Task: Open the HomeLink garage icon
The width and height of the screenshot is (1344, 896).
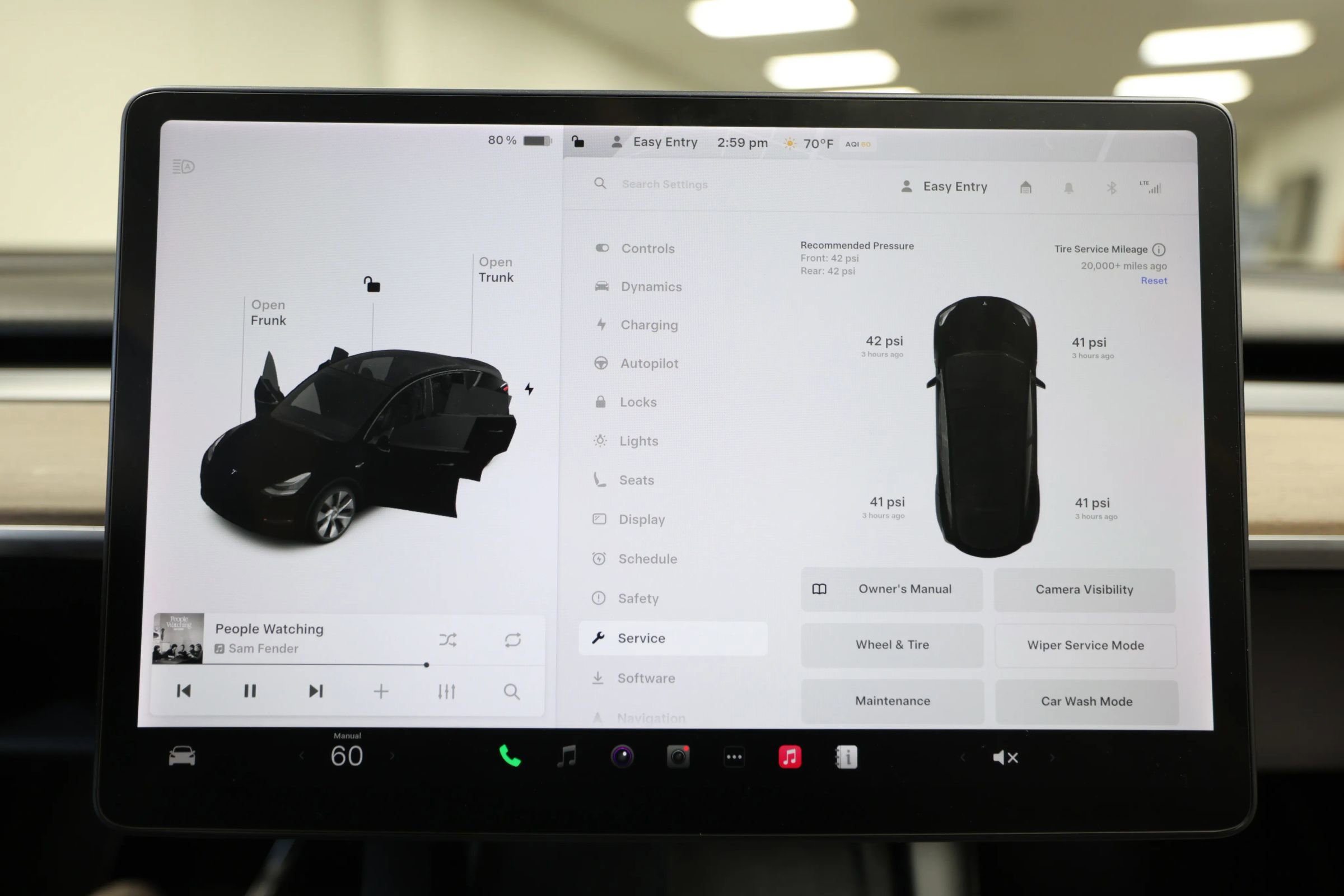Action: point(1027,187)
